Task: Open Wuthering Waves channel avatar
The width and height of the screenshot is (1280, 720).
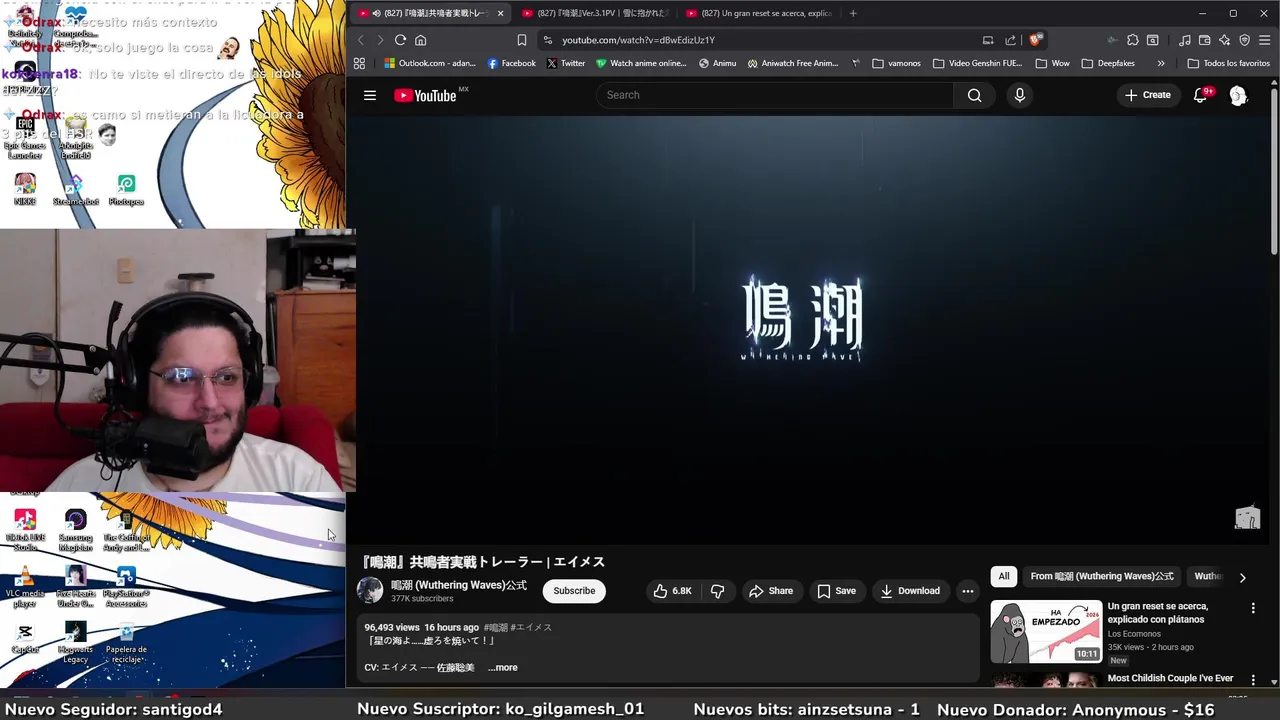Action: coord(370,590)
